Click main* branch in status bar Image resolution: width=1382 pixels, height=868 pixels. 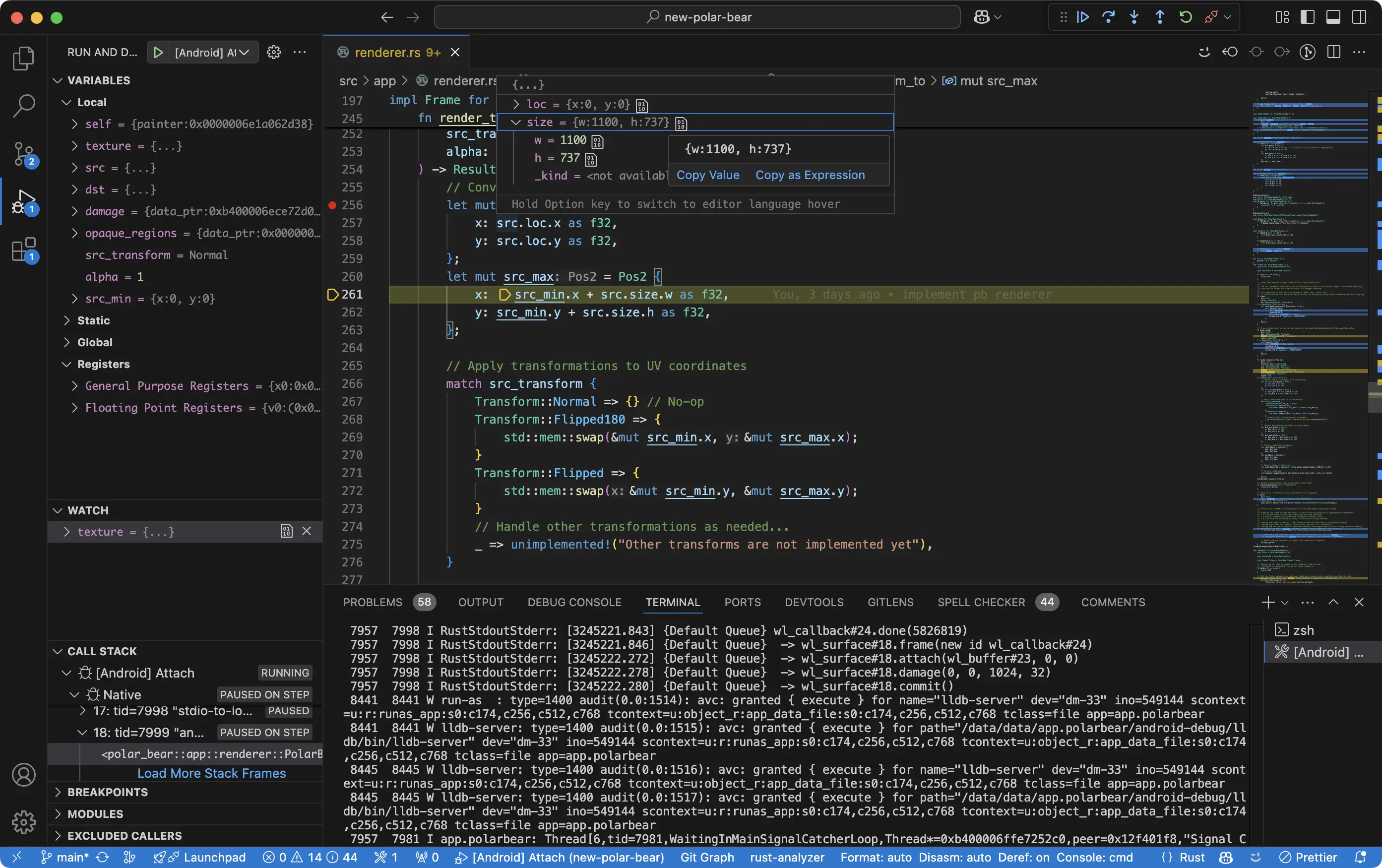[65, 857]
